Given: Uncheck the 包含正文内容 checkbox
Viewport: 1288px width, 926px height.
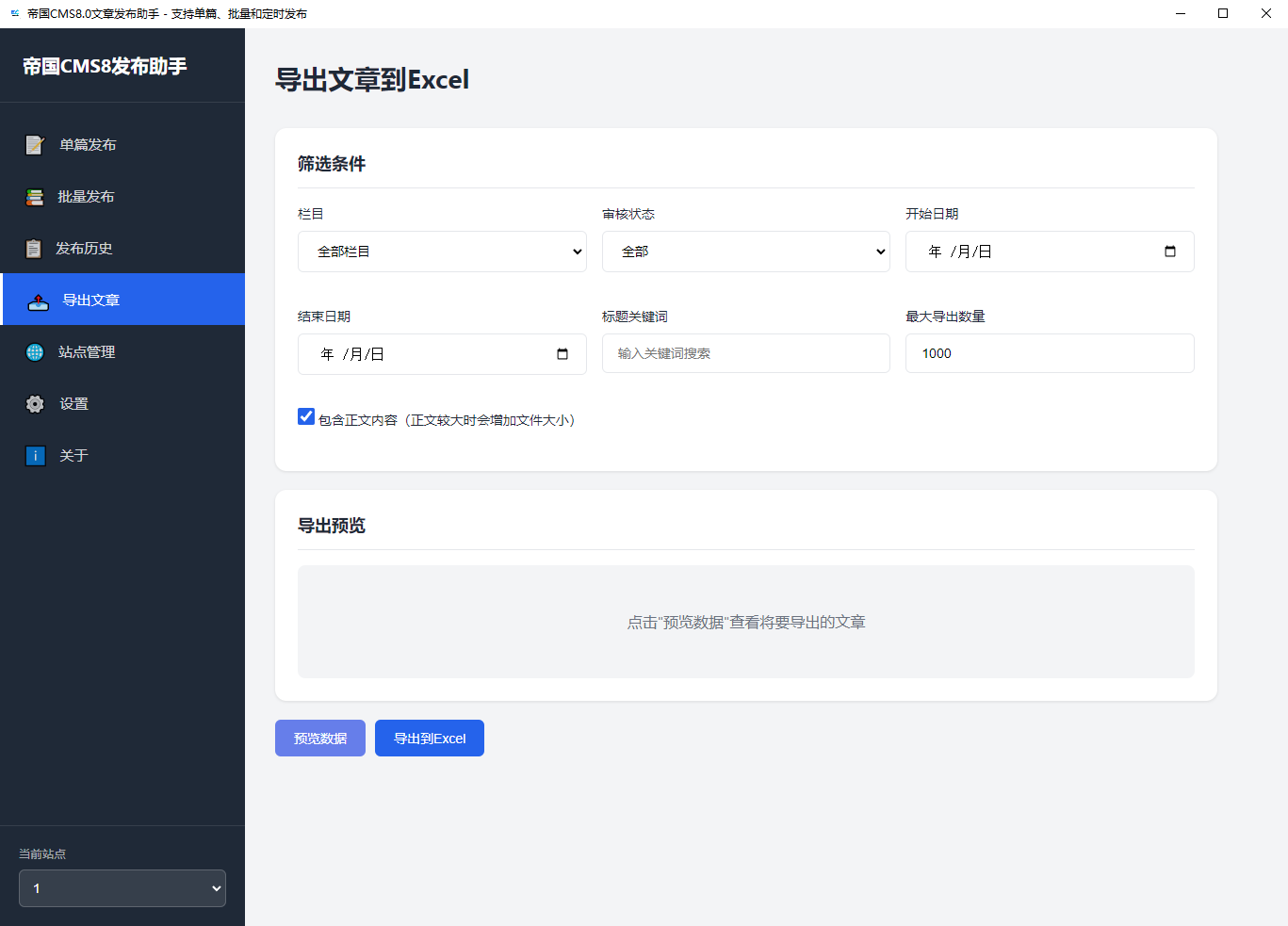Looking at the screenshot, I should (x=306, y=416).
